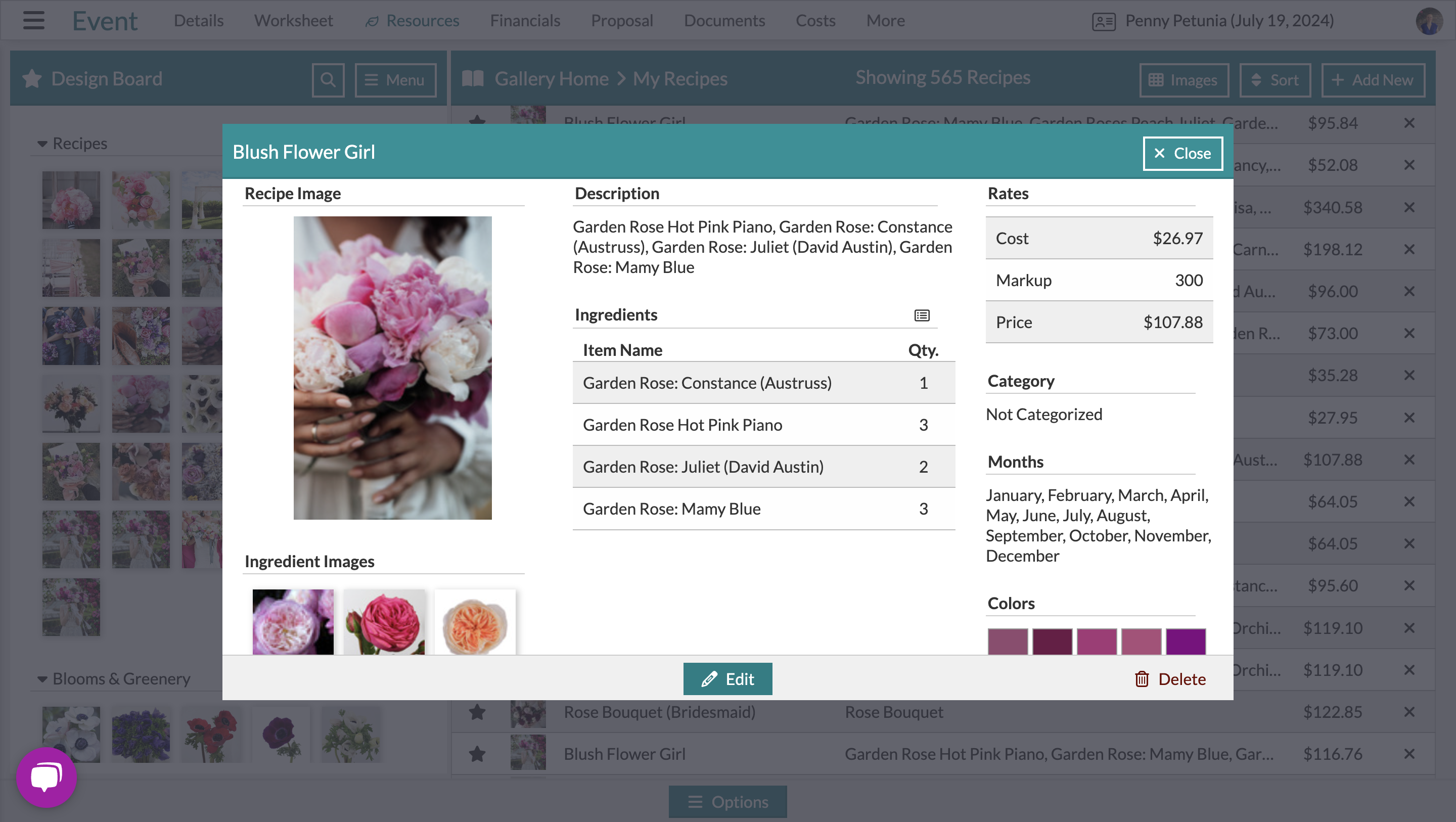Click the client contact card icon
The height and width of the screenshot is (822, 1456).
pyautogui.click(x=1103, y=21)
